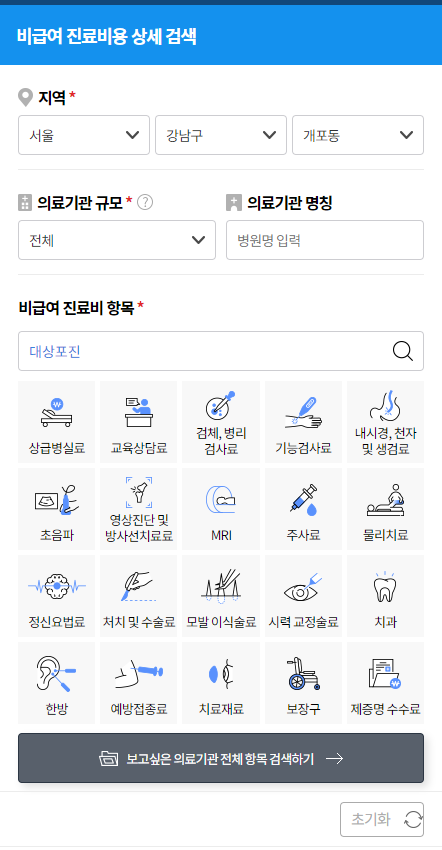This screenshot has width=442, height=850.
Task: Reset the form with 초기화 button
Action: coord(382,820)
